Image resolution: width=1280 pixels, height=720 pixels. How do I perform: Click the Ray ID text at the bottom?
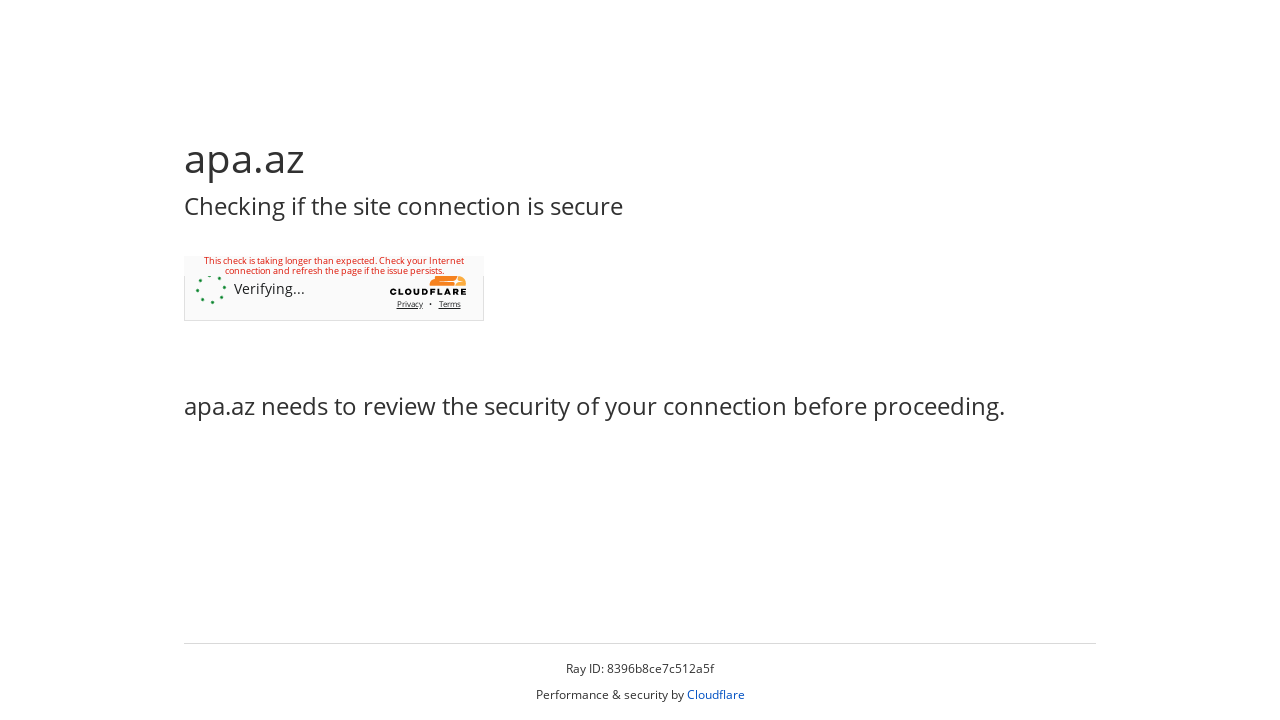coord(640,667)
